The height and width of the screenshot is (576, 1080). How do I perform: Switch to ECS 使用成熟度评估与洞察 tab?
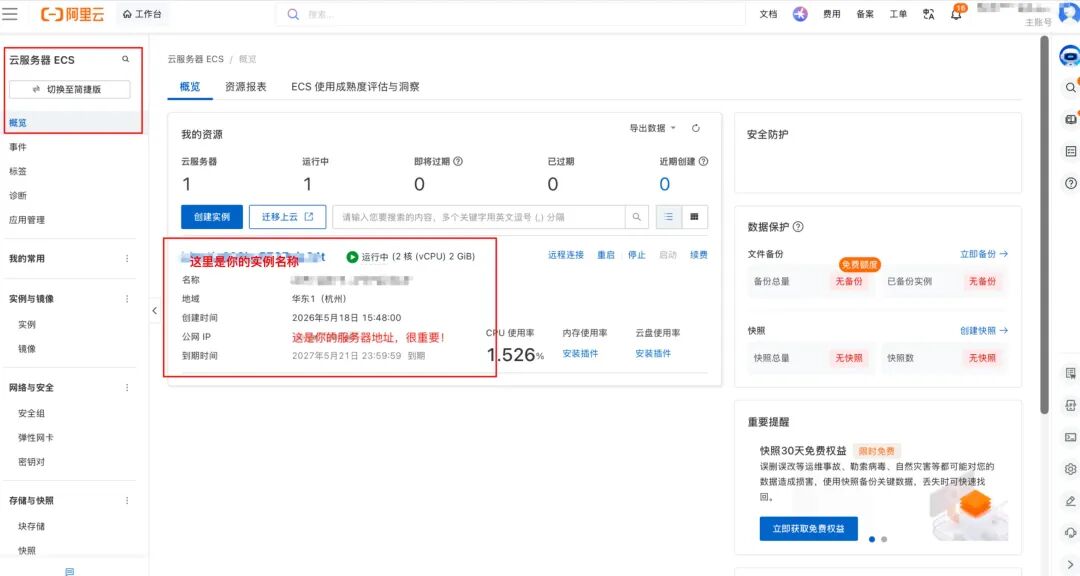[x=355, y=87]
